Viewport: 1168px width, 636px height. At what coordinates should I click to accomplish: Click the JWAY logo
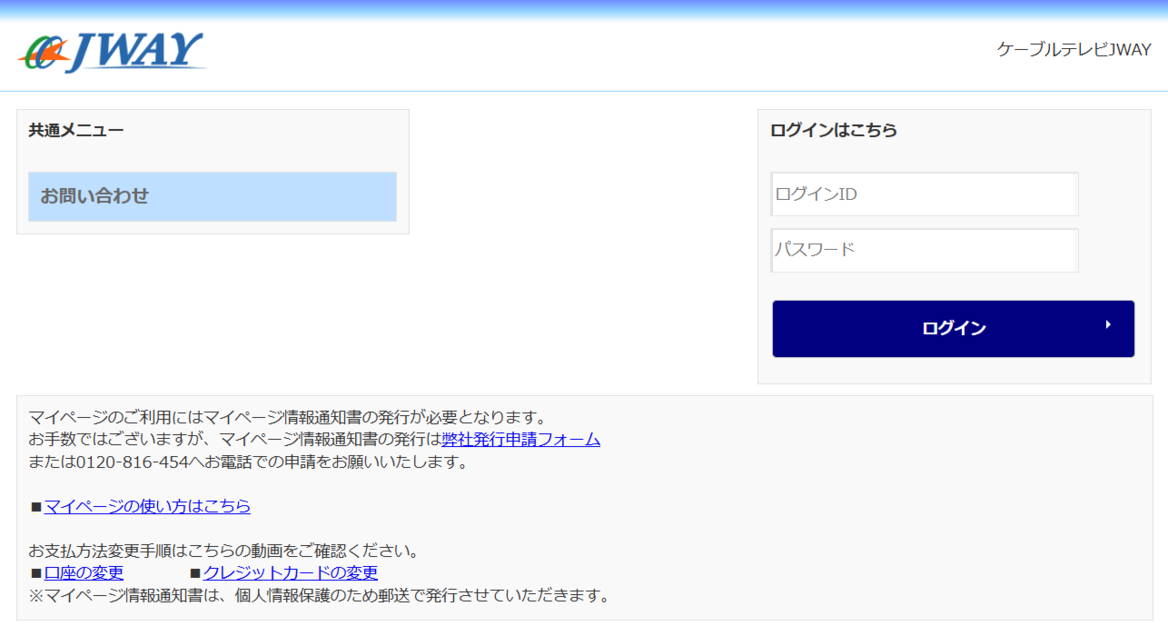point(112,51)
